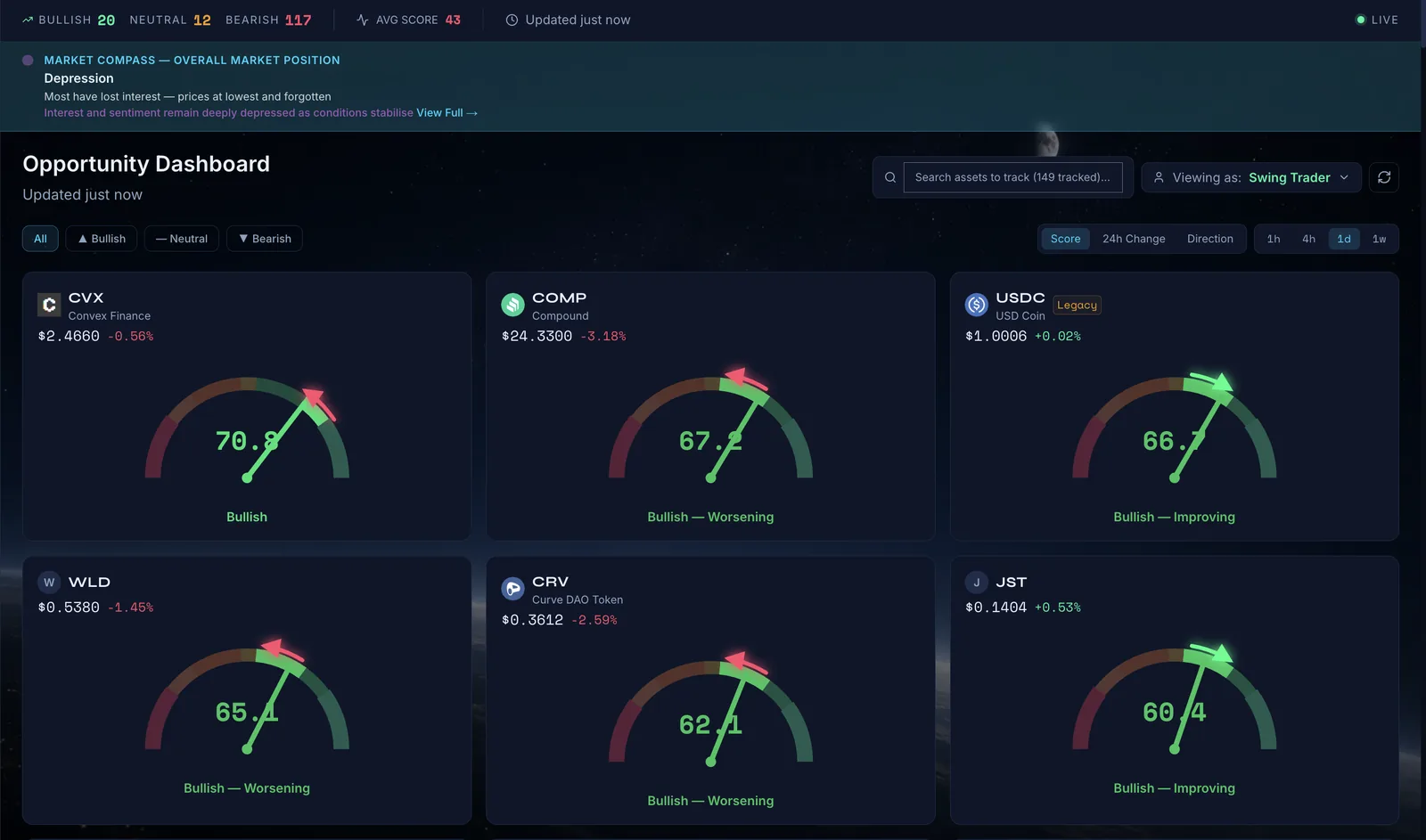Image resolution: width=1426 pixels, height=840 pixels.
Task: Click the refresh dashboard icon button
Action: tap(1384, 177)
